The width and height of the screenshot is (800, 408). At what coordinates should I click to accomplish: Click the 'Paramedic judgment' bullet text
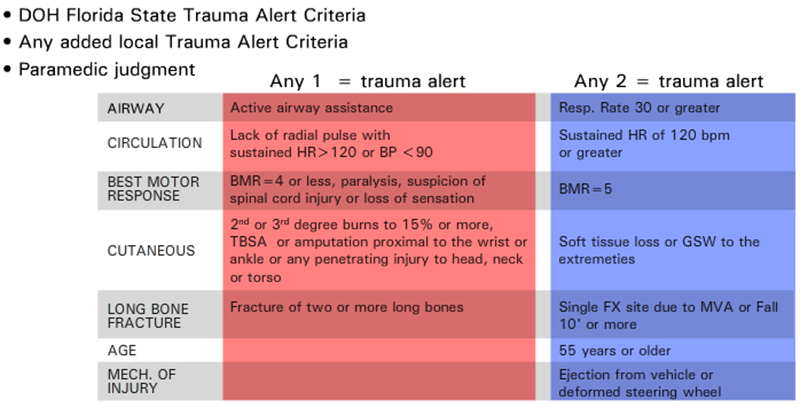point(106,70)
